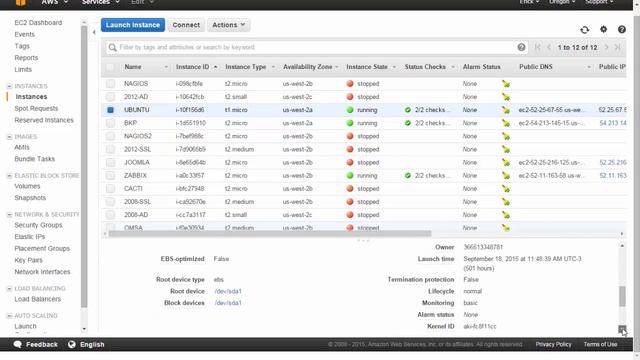Click the alarm icon for ZABBIX row
Image resolution: width=640 pixels, height=360 pixels.
click(x=506, y=176)
